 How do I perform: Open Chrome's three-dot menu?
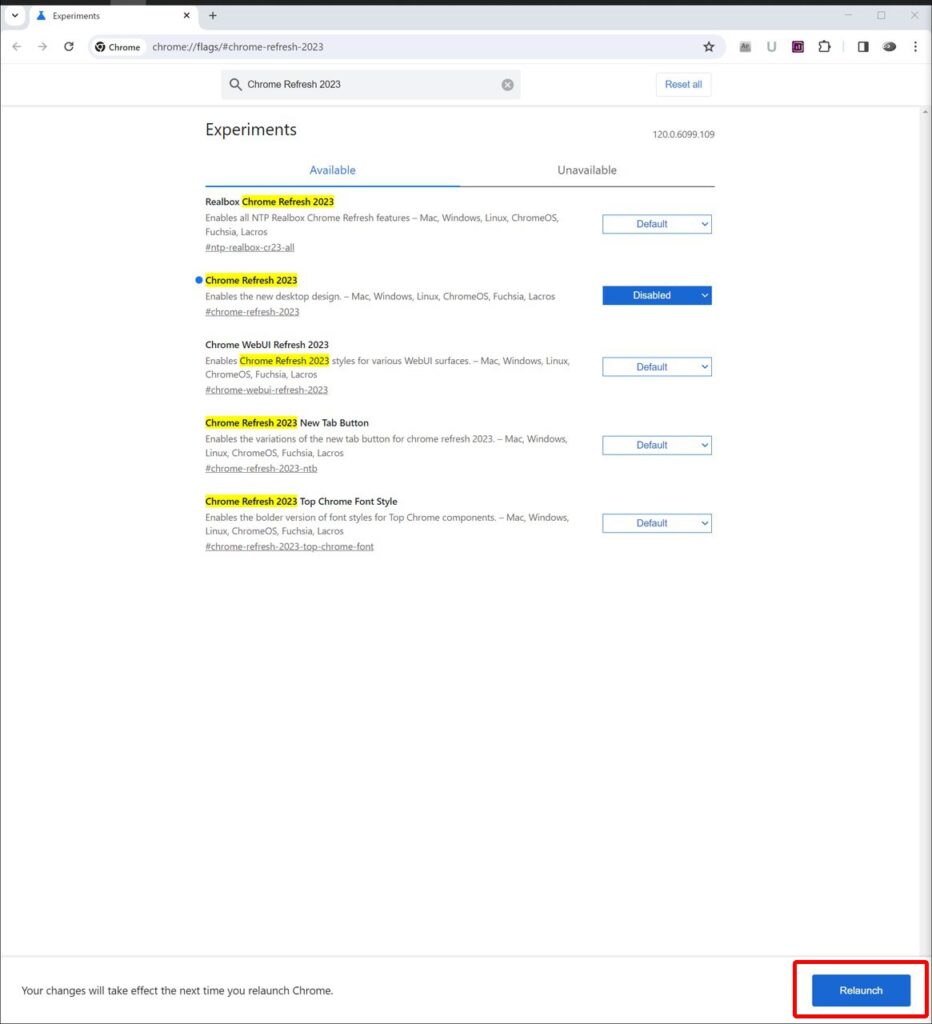point(917,46)
